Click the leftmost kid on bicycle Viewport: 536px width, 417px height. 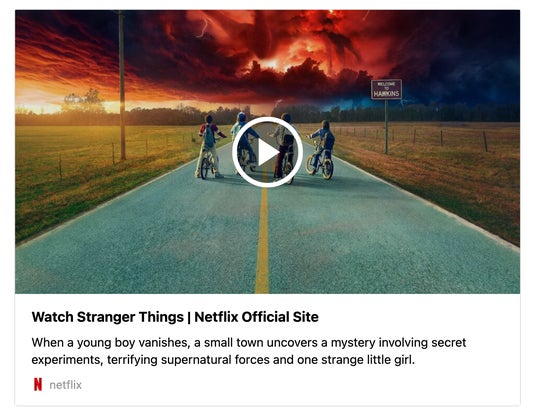tap(209, 147)
